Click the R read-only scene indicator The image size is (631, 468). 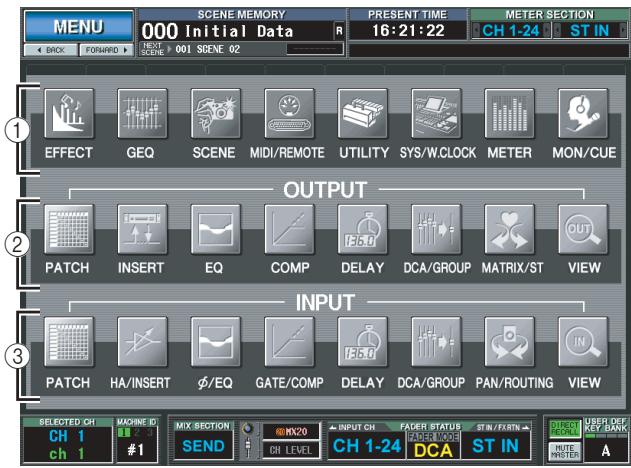339,31
